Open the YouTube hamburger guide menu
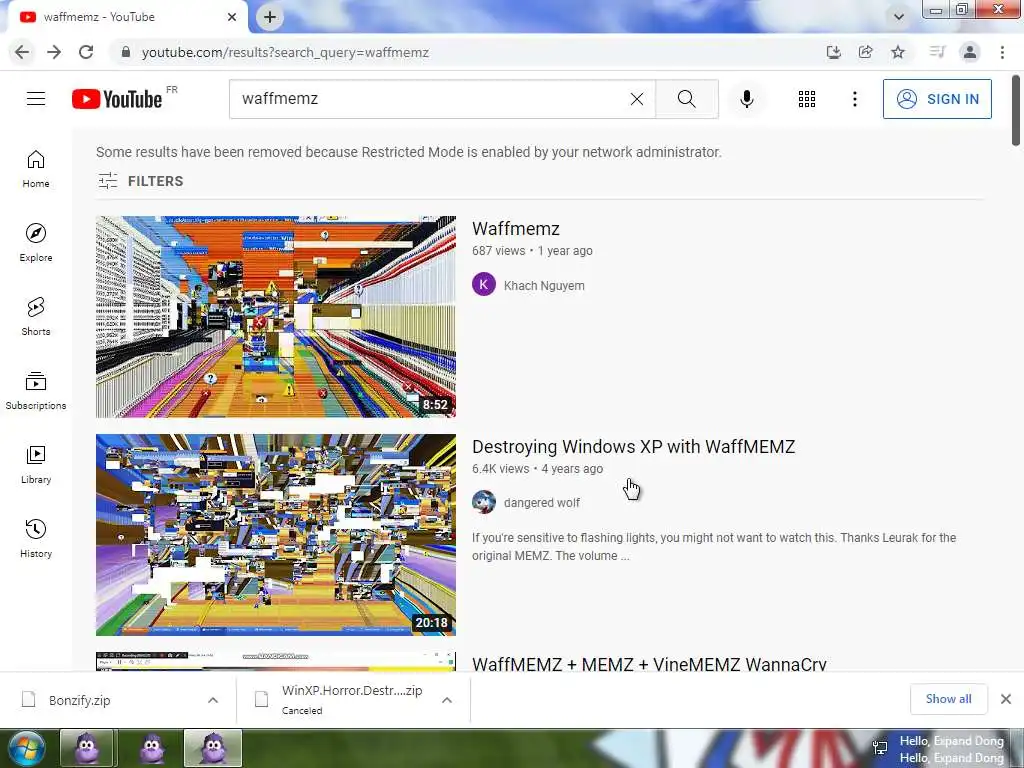Viewport: 1024px width, 768px height. coord(36,99)
